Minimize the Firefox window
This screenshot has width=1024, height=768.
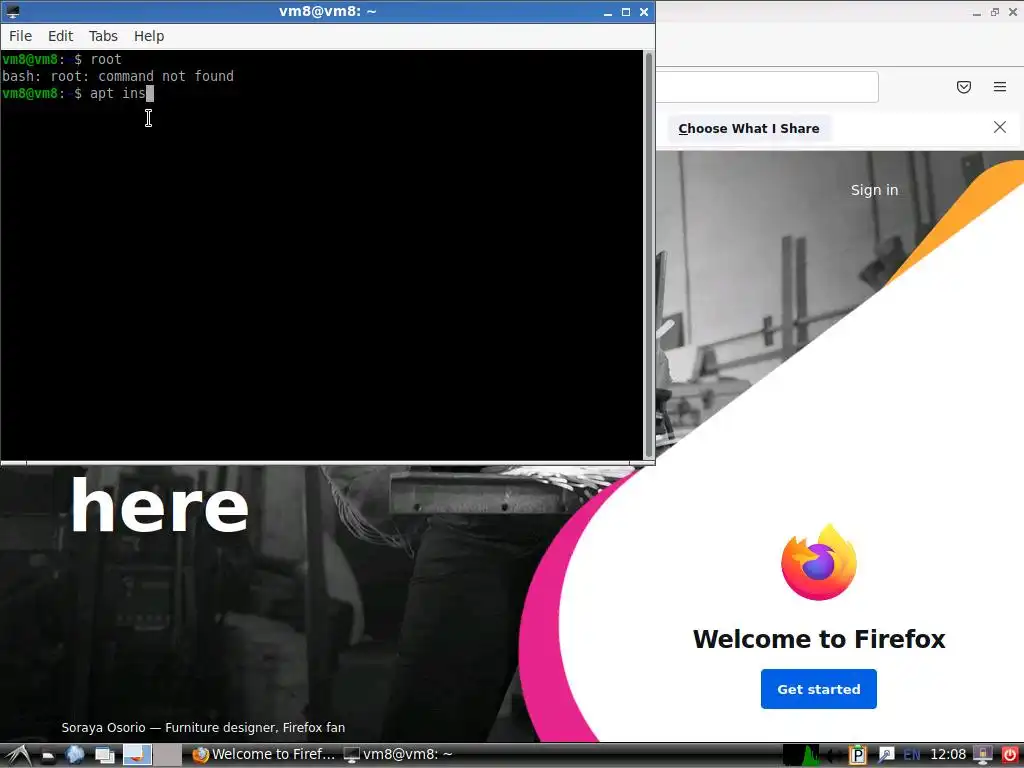coord(977,12)
